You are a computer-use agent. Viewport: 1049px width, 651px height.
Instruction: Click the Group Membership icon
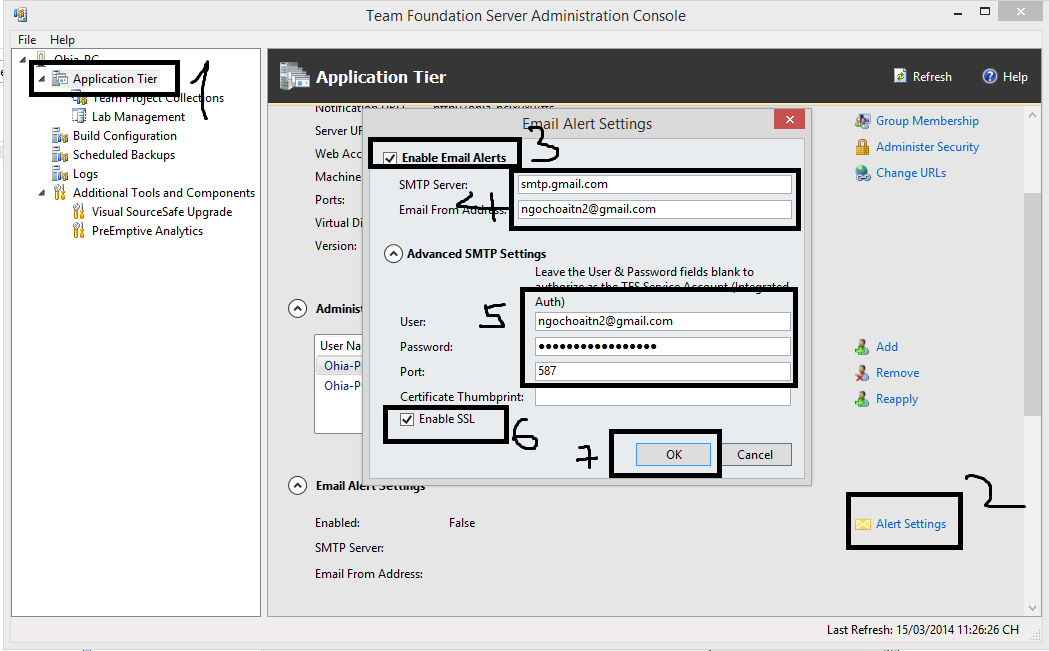(862, 121)
